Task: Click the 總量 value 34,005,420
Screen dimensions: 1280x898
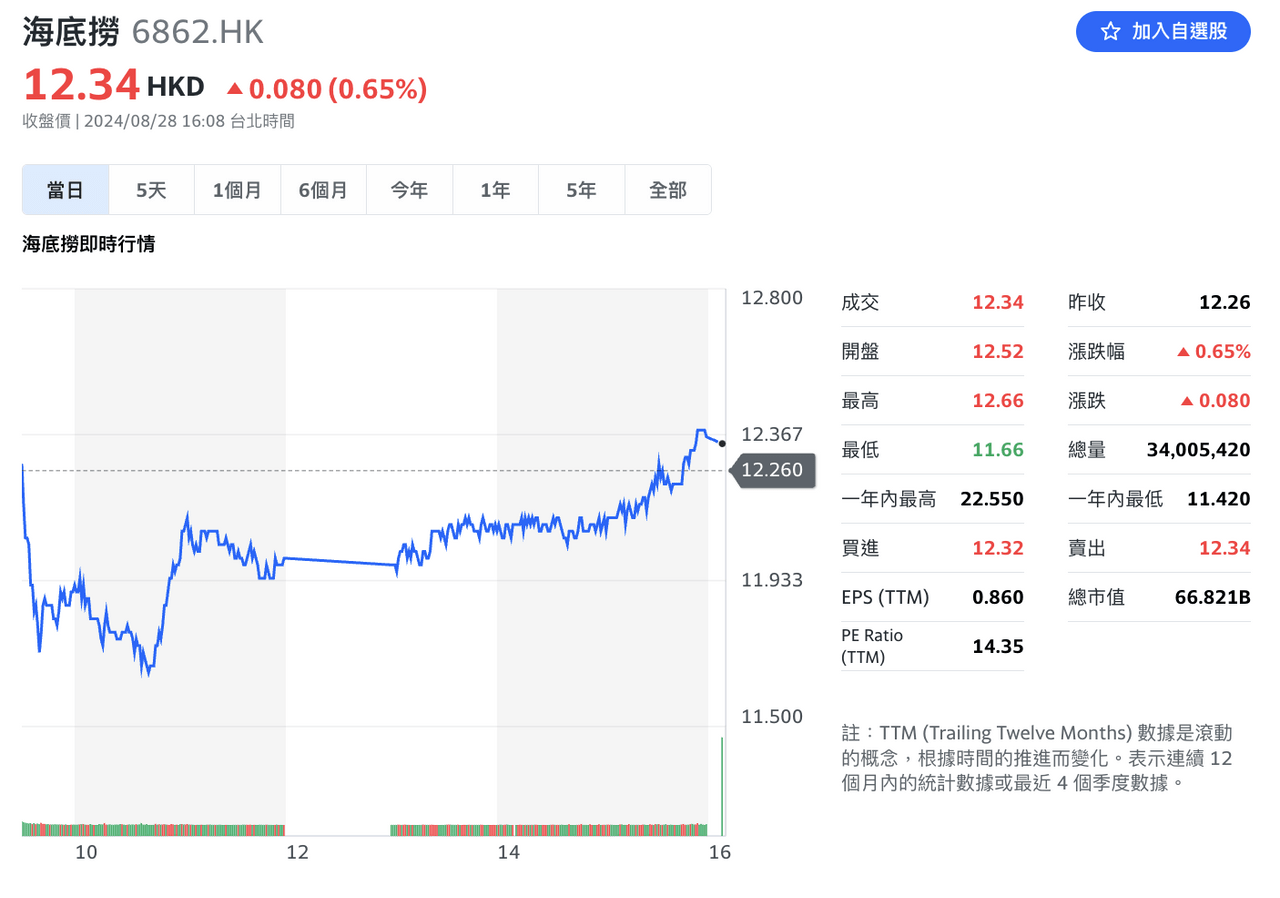Action: 1198,449
